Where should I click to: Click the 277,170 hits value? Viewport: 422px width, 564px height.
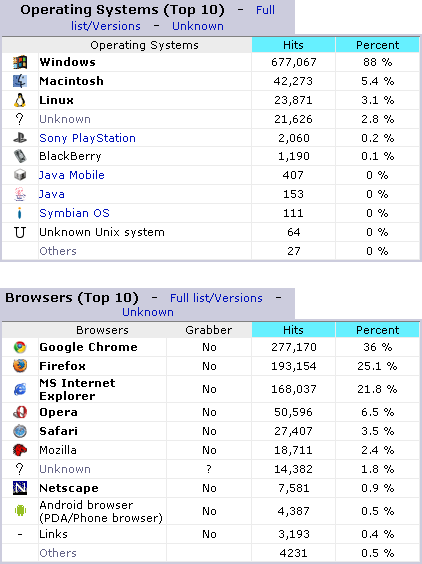294,347
